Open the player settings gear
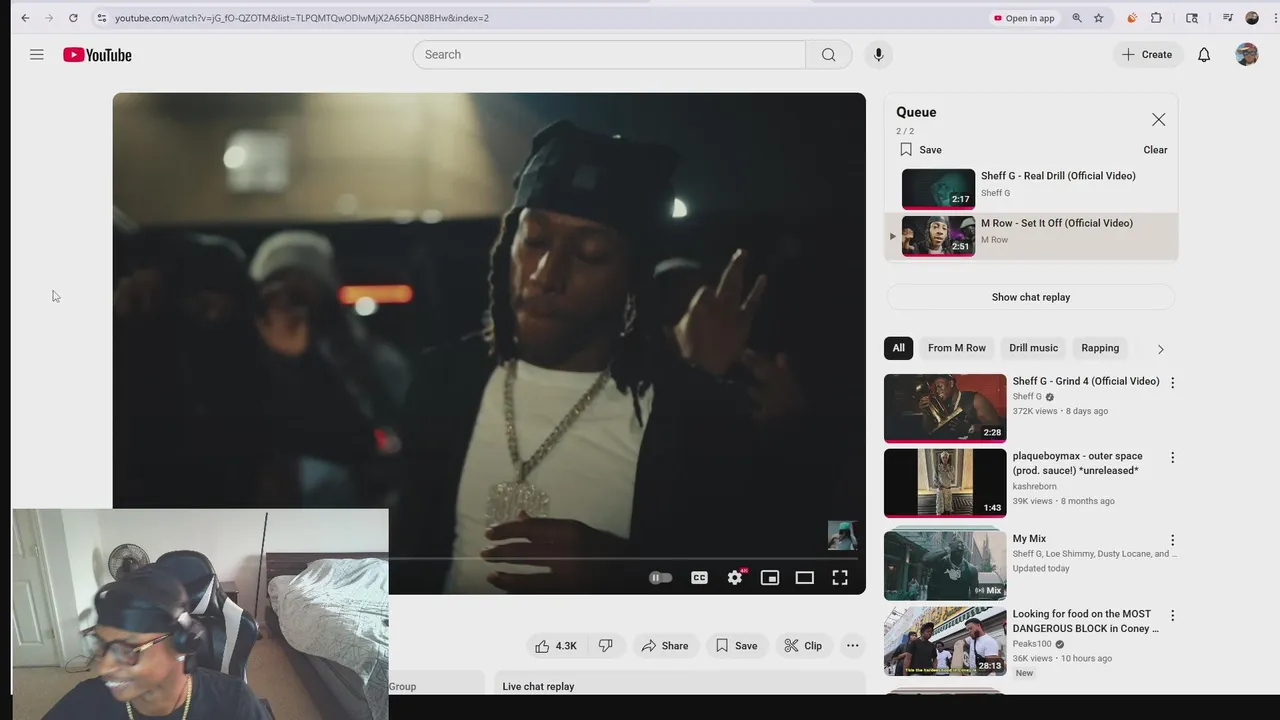 coord(735,578)
